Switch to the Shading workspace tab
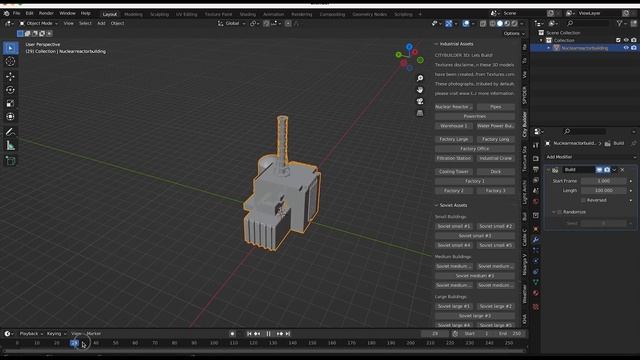The height and width of the screenshot is (360, 640). tap(247, 14)
